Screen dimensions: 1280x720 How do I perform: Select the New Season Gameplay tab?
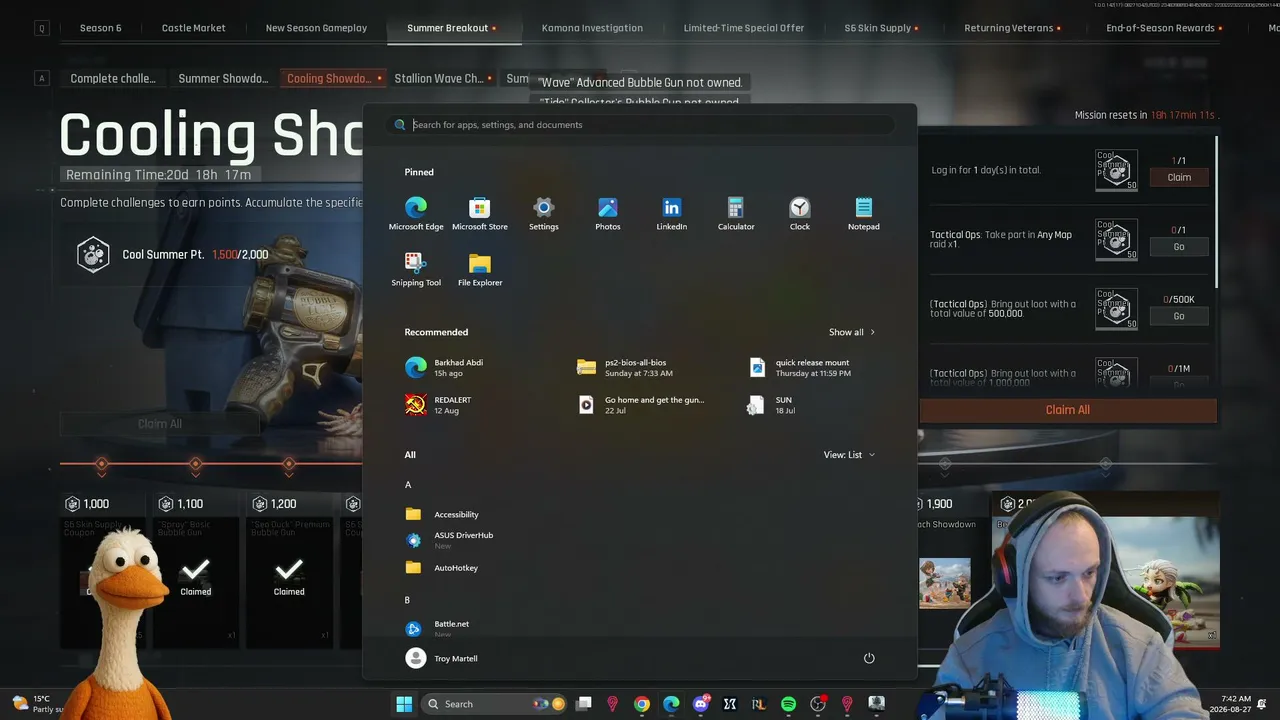(x=316, y=28)
